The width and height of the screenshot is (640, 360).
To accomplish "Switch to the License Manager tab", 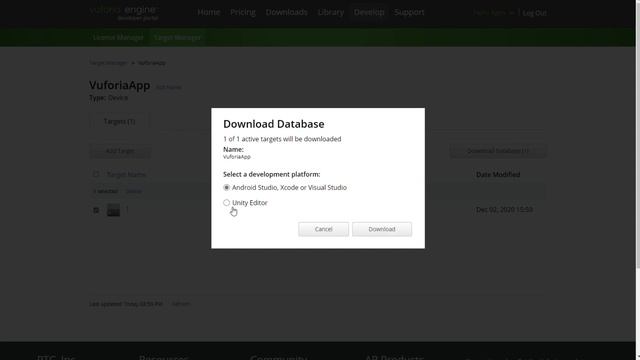I will click(x=118, y=38).
